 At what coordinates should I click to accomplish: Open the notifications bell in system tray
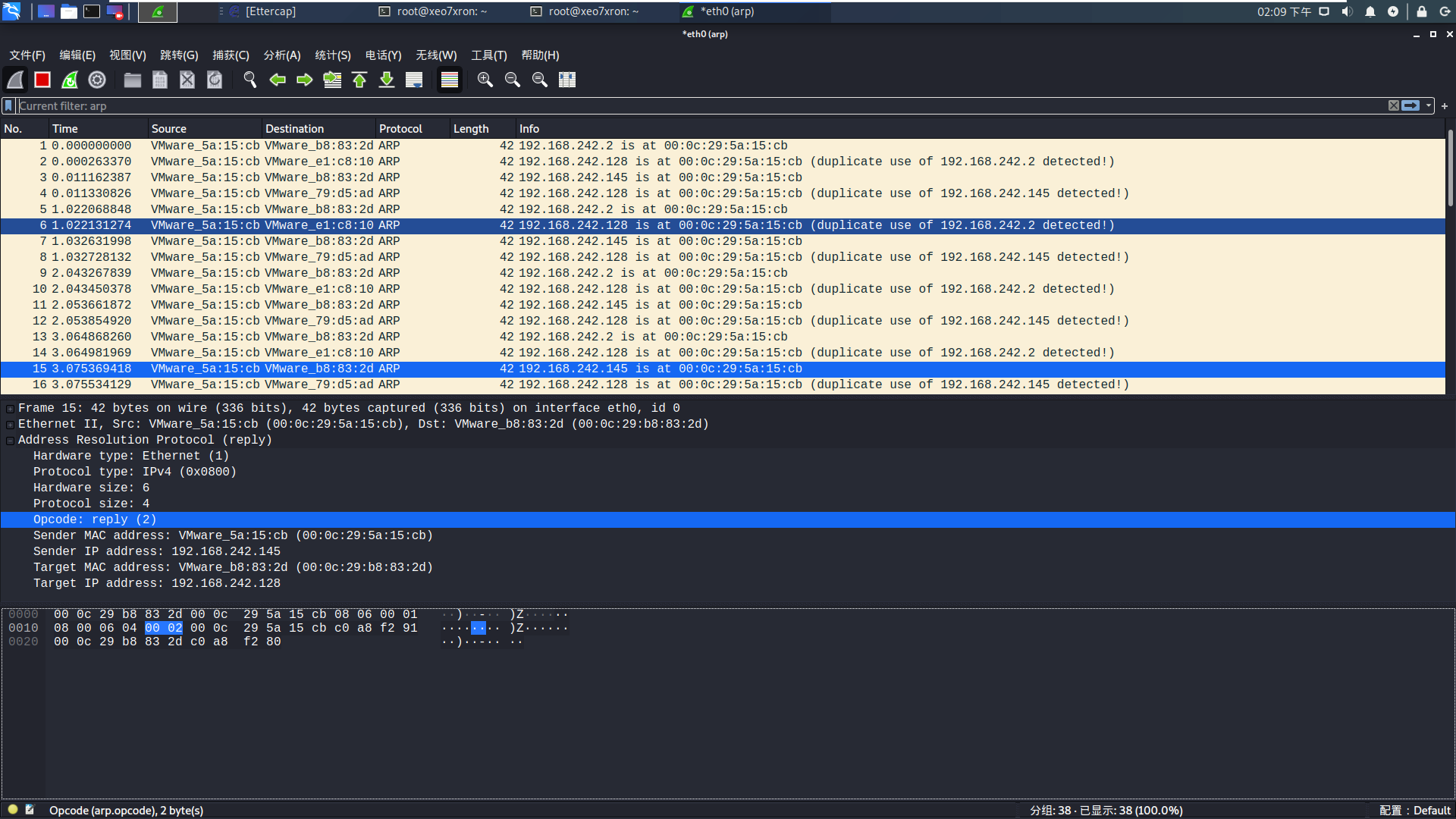click(1370, 11)
